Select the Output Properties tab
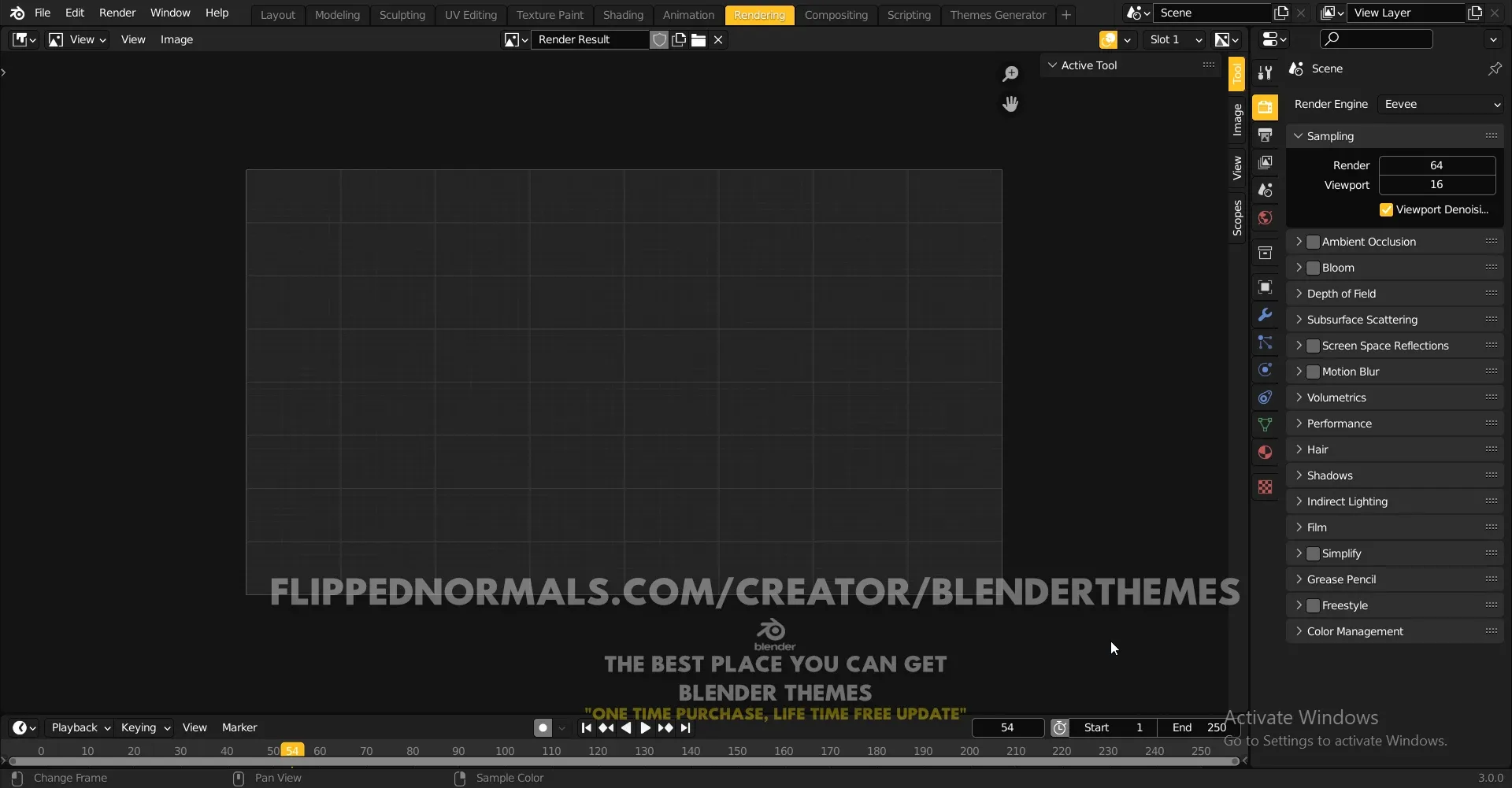This screenshot has height=788, width=1512. 1266,135
